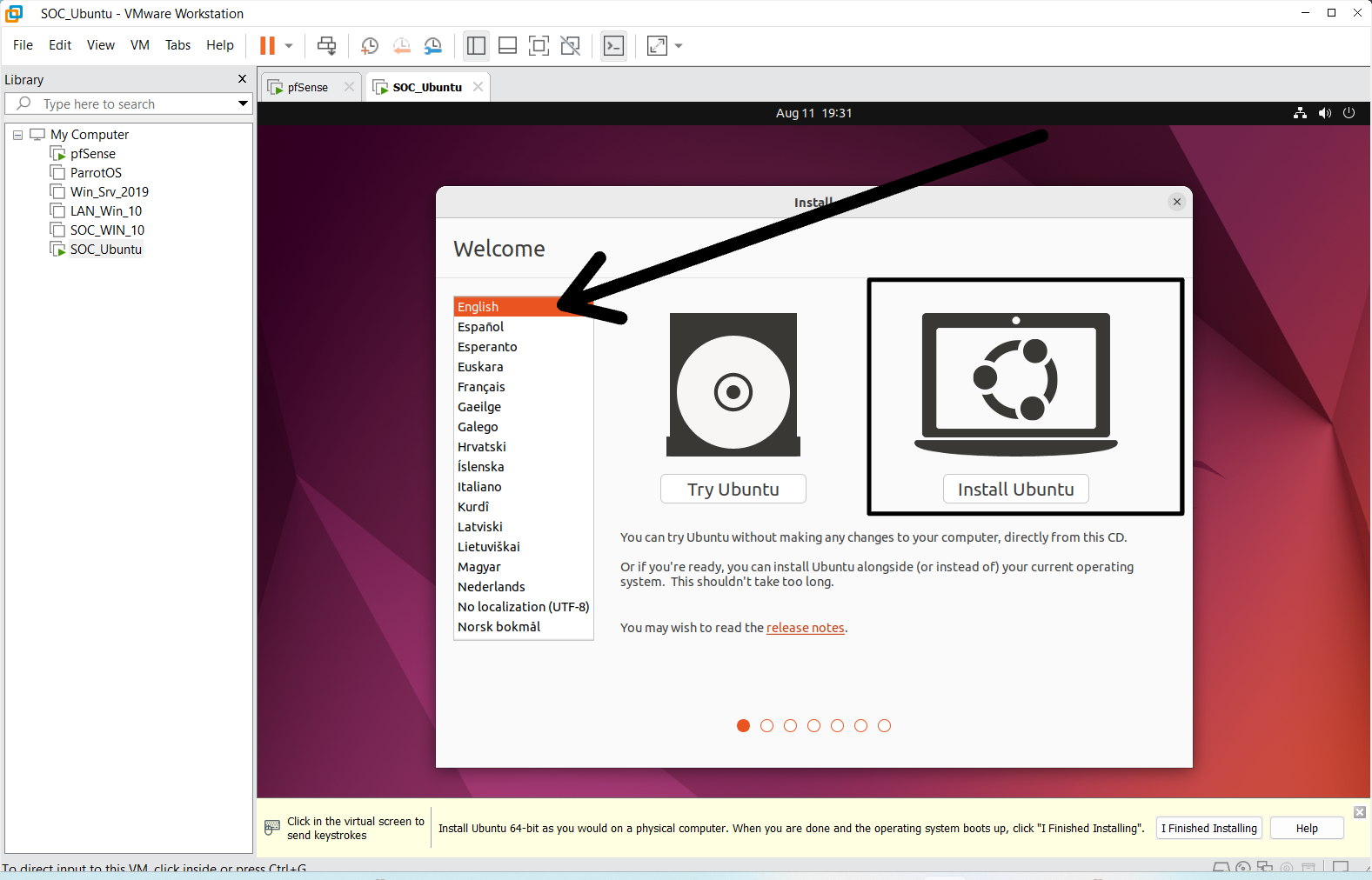Viewport: 1372px width, 880px height.
Task: Click the Ubuntu power icon
Action: [1349, 113]
